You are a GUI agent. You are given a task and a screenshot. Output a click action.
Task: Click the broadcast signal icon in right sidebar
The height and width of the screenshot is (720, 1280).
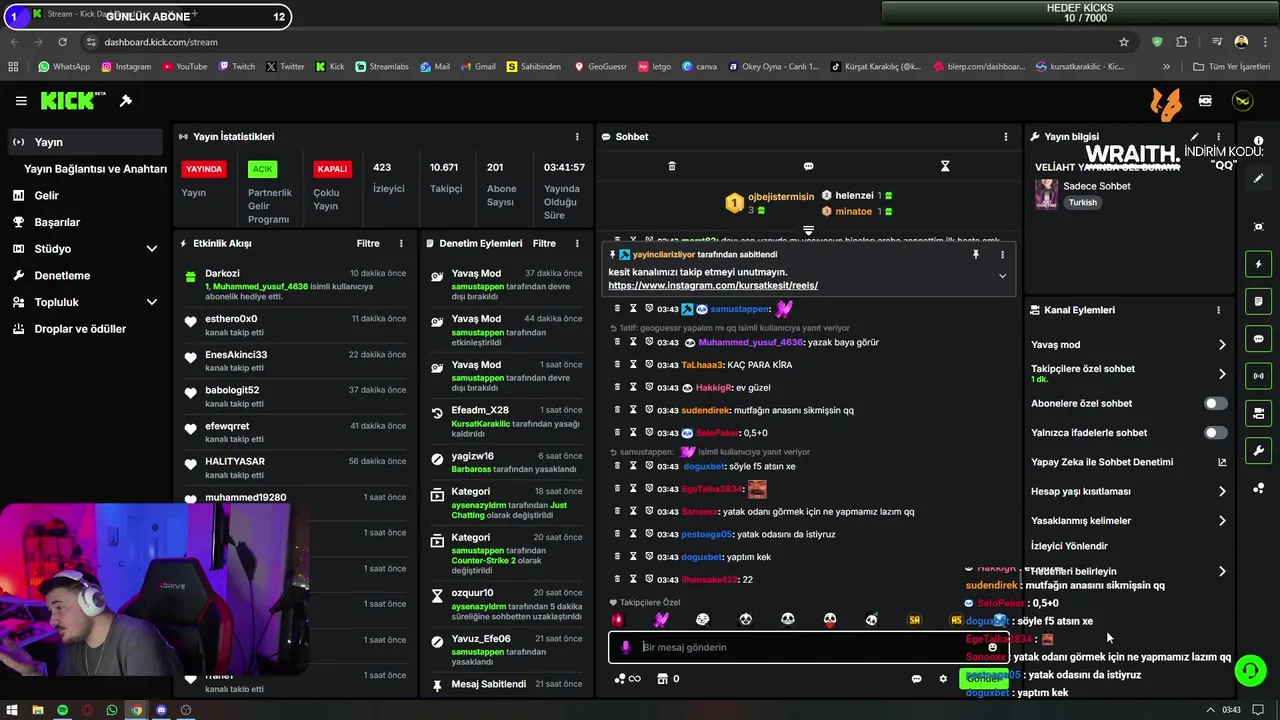(x=1259, y=376)
